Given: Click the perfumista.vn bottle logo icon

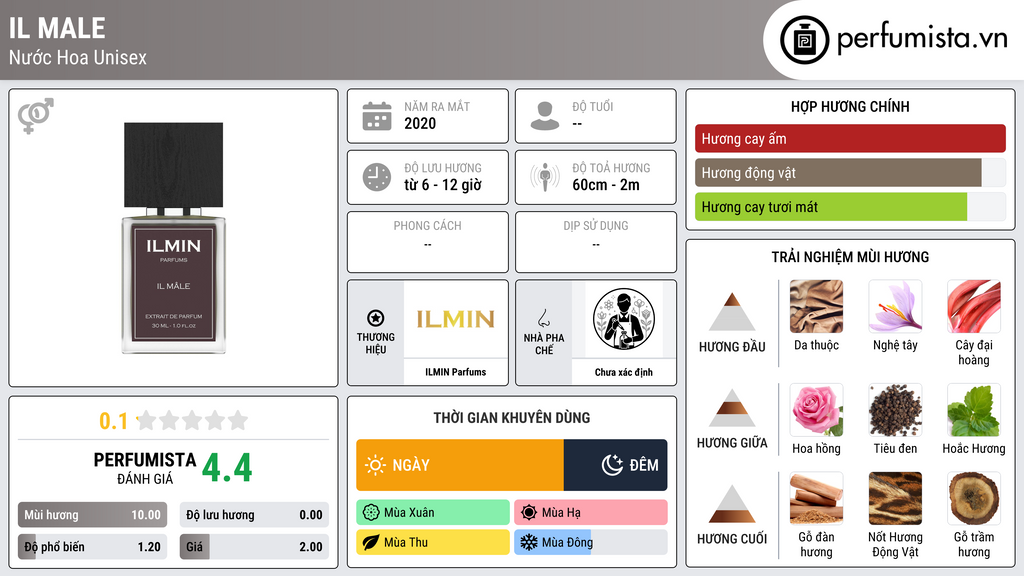Looking at the screenshot, I should (804, 40).
